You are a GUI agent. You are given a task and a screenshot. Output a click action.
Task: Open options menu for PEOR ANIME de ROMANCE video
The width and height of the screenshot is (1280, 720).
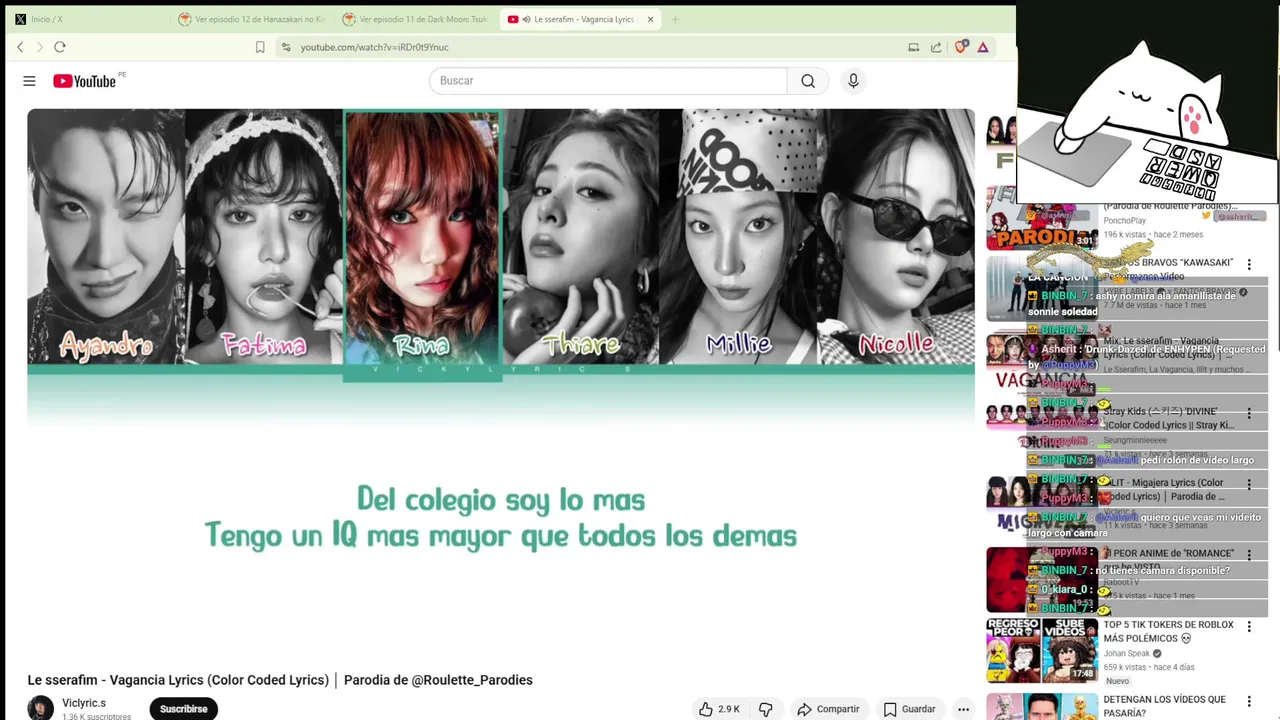1249,555
